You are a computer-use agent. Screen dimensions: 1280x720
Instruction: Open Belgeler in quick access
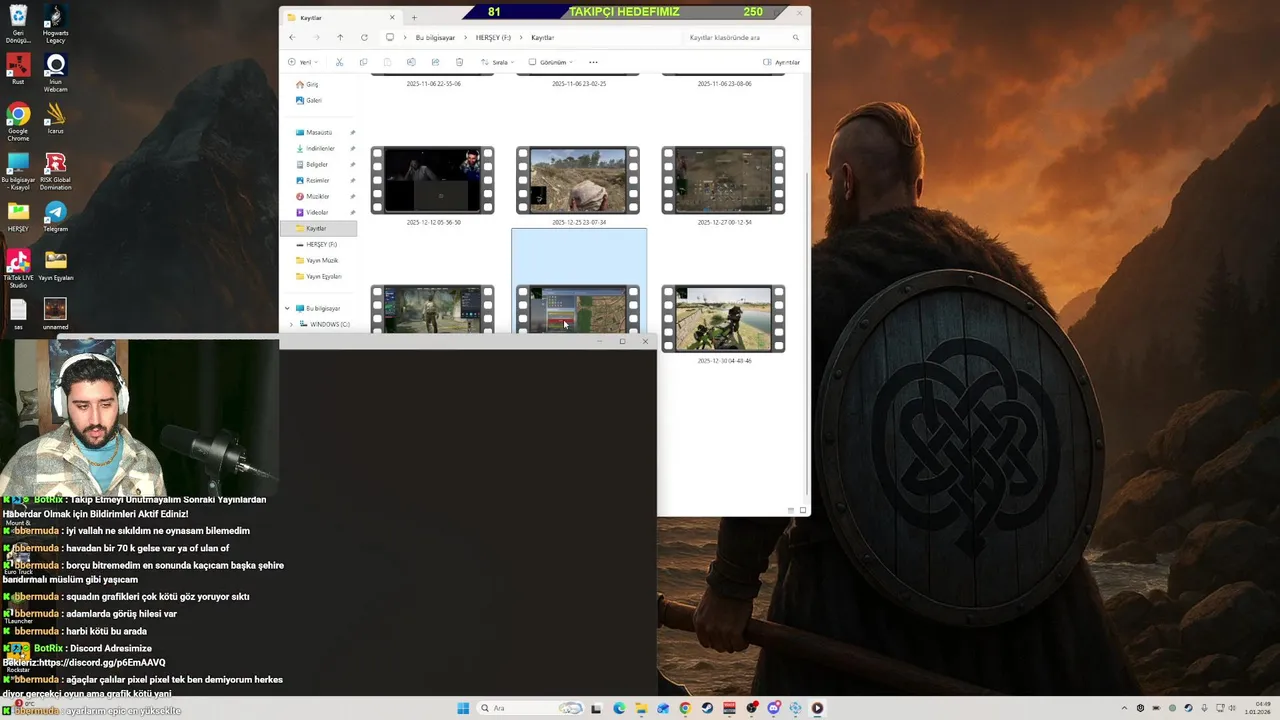[317, 164]
